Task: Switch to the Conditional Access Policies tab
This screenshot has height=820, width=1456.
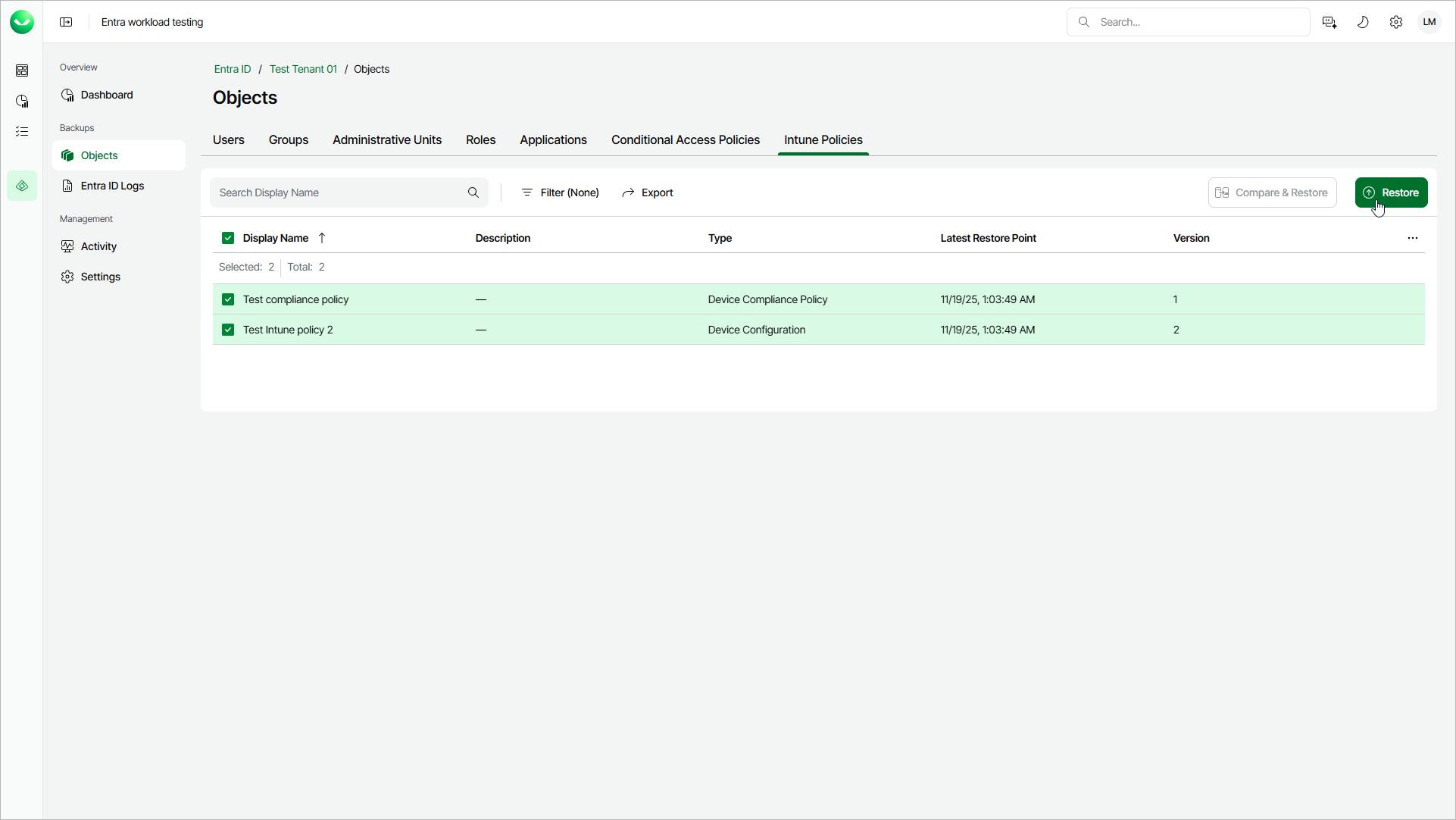Action: coord(685,140)
